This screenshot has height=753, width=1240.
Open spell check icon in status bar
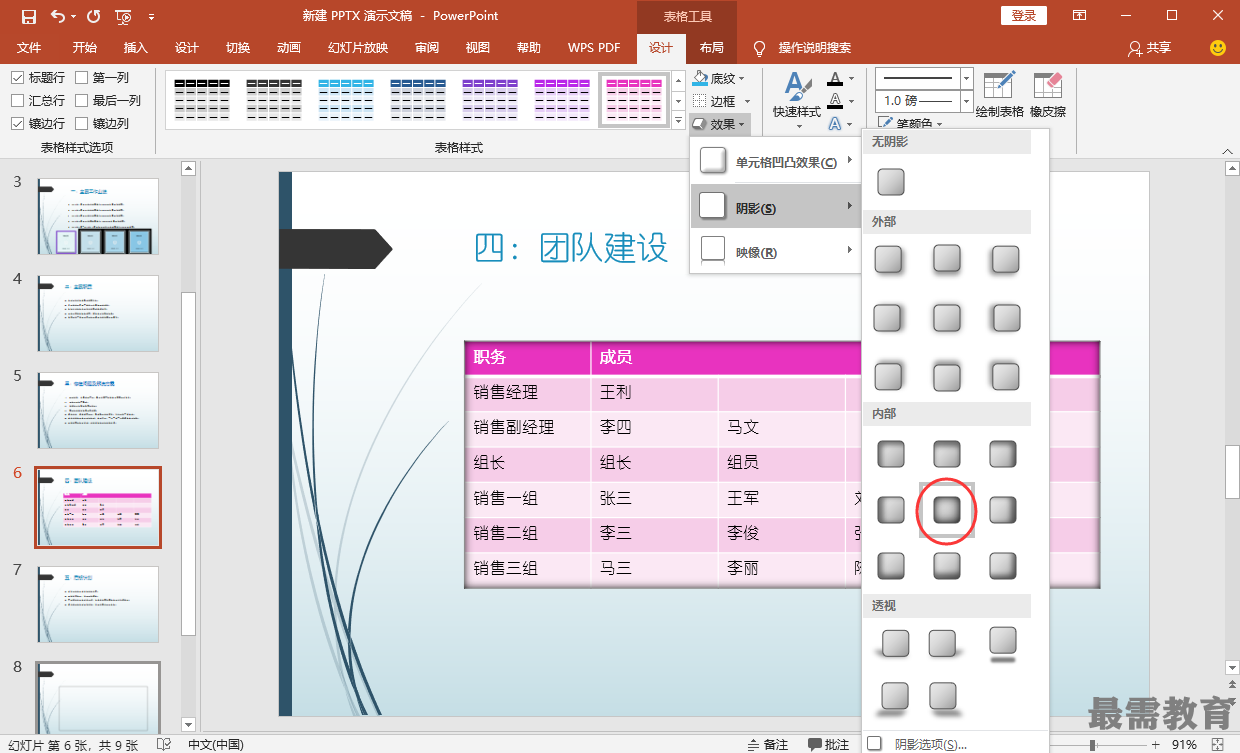coord(163,744)
